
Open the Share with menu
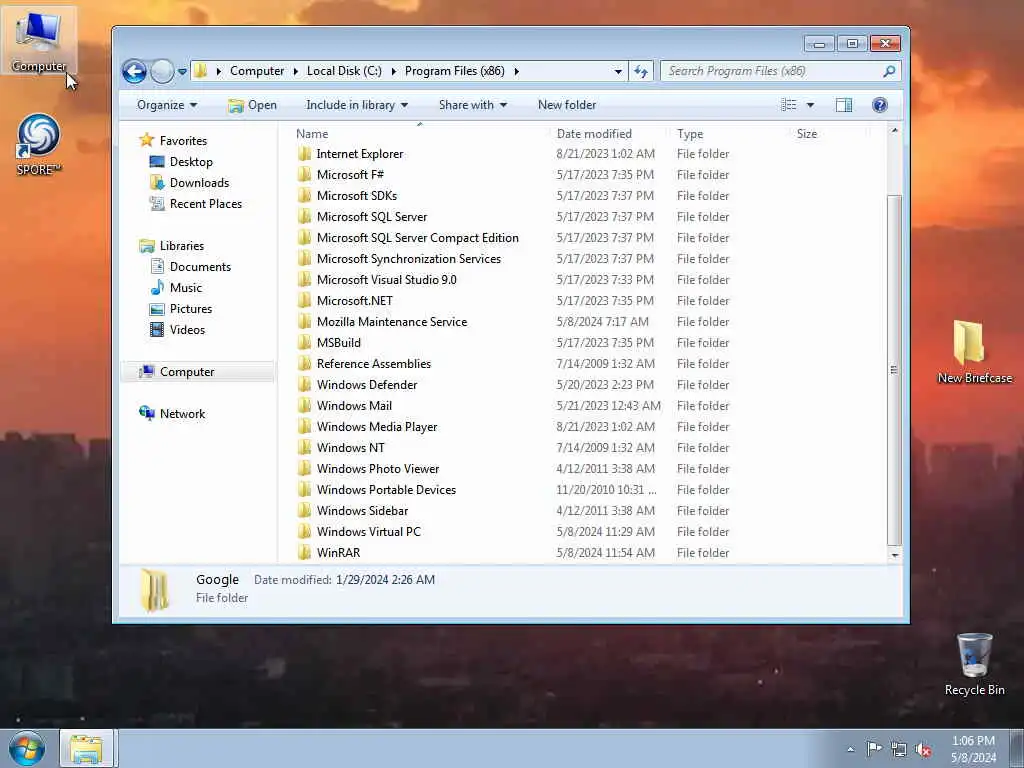(473, 105)
